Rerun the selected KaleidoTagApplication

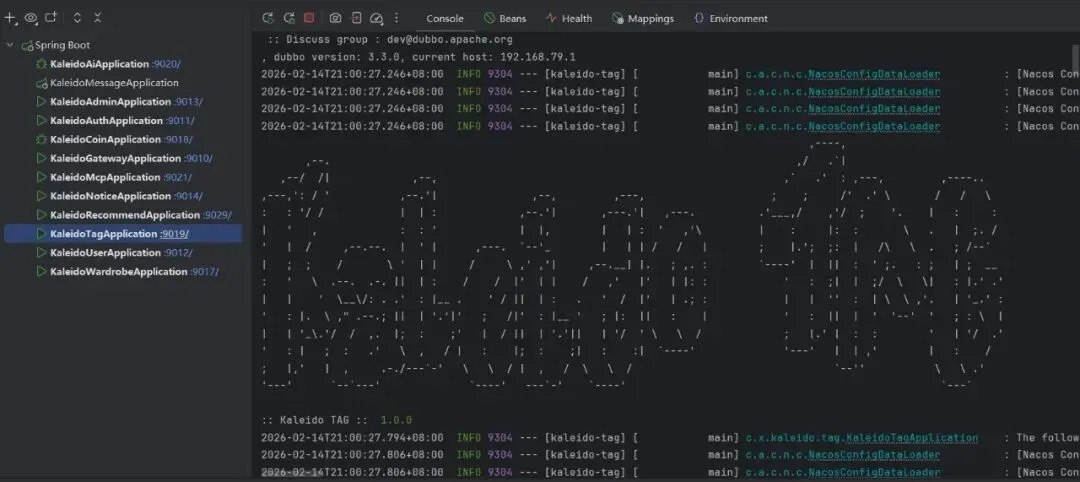(267, 18)
